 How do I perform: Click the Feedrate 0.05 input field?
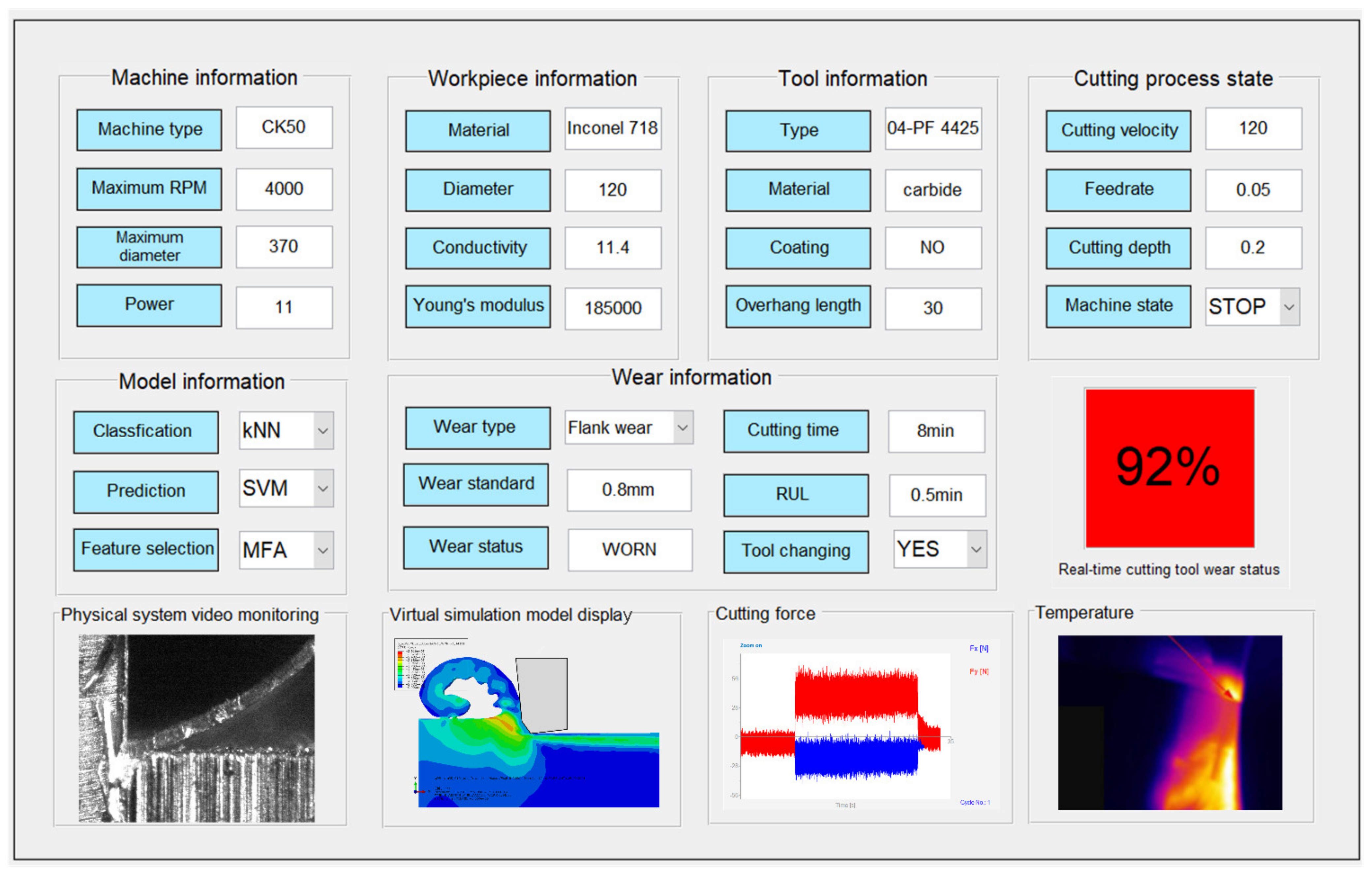pyautogui.click(x=1253, y=190)
